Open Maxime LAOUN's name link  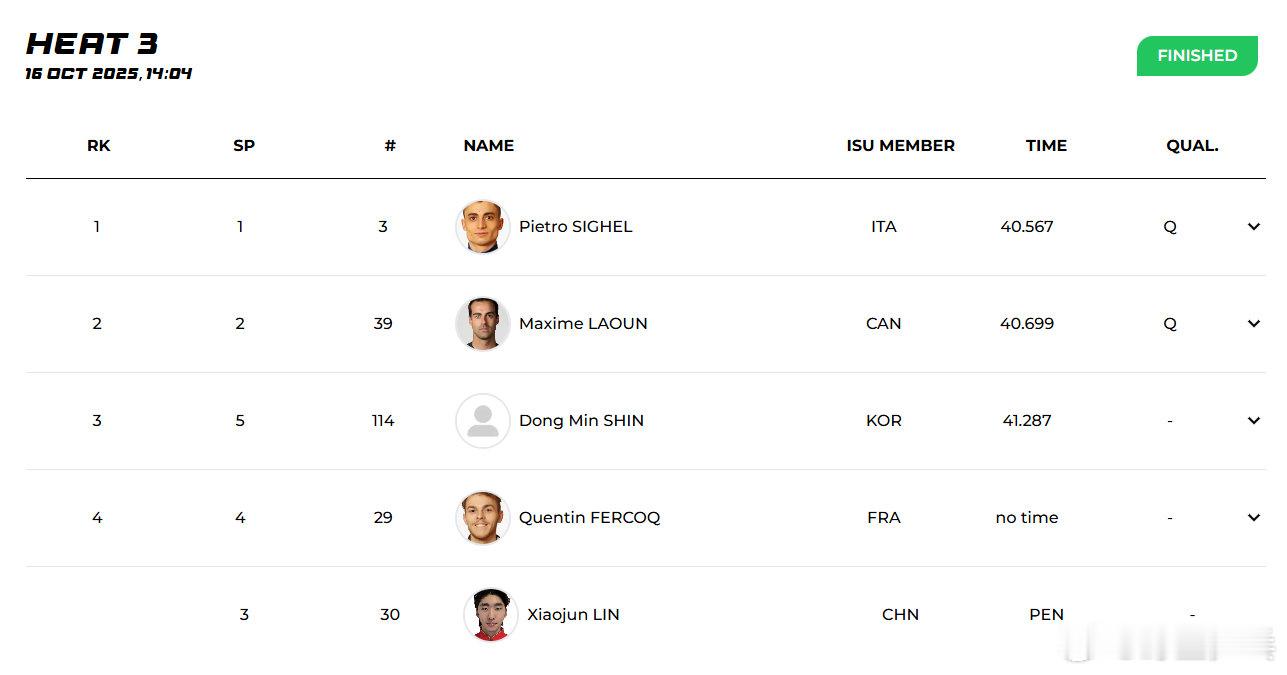(583, 324)
